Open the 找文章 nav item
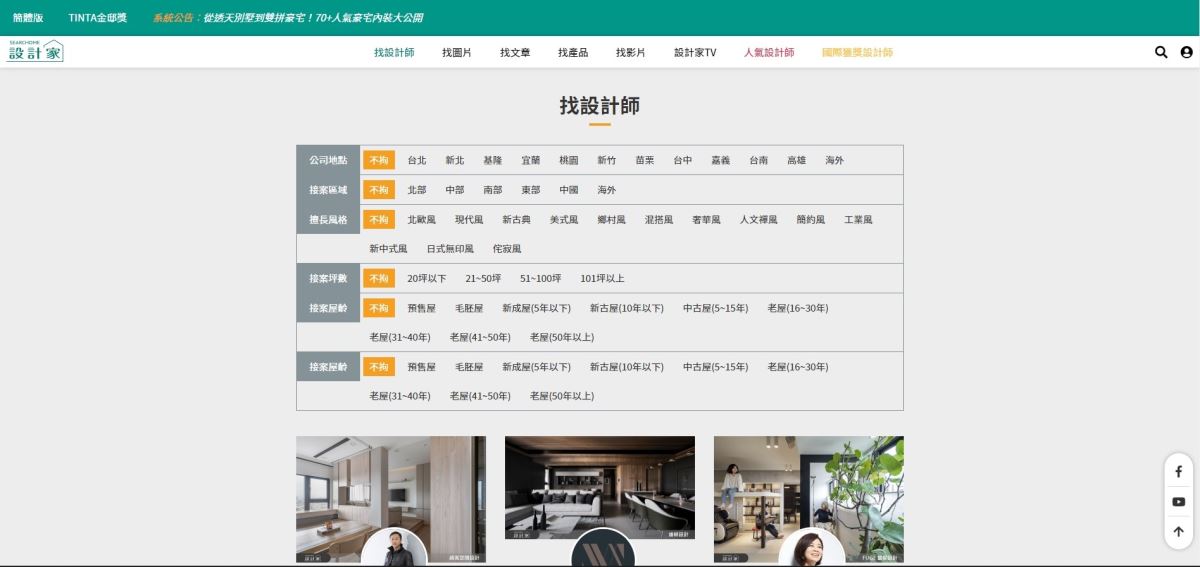 tap(515, 52)
